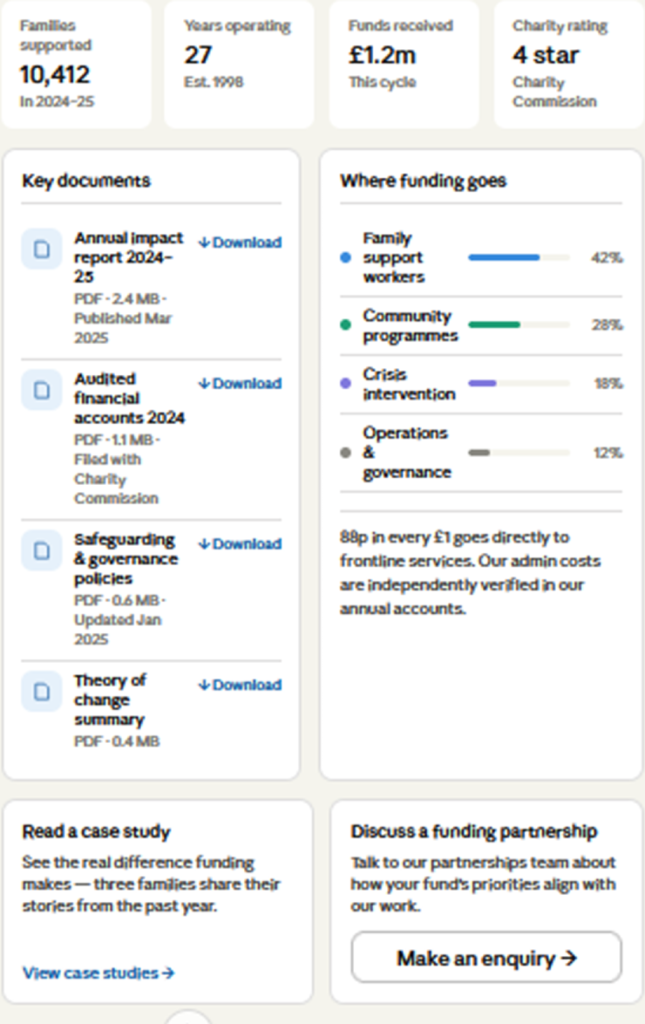Download the Theory of change summary
Viewport: 645px width, 1024px height.
pos(240,685)
